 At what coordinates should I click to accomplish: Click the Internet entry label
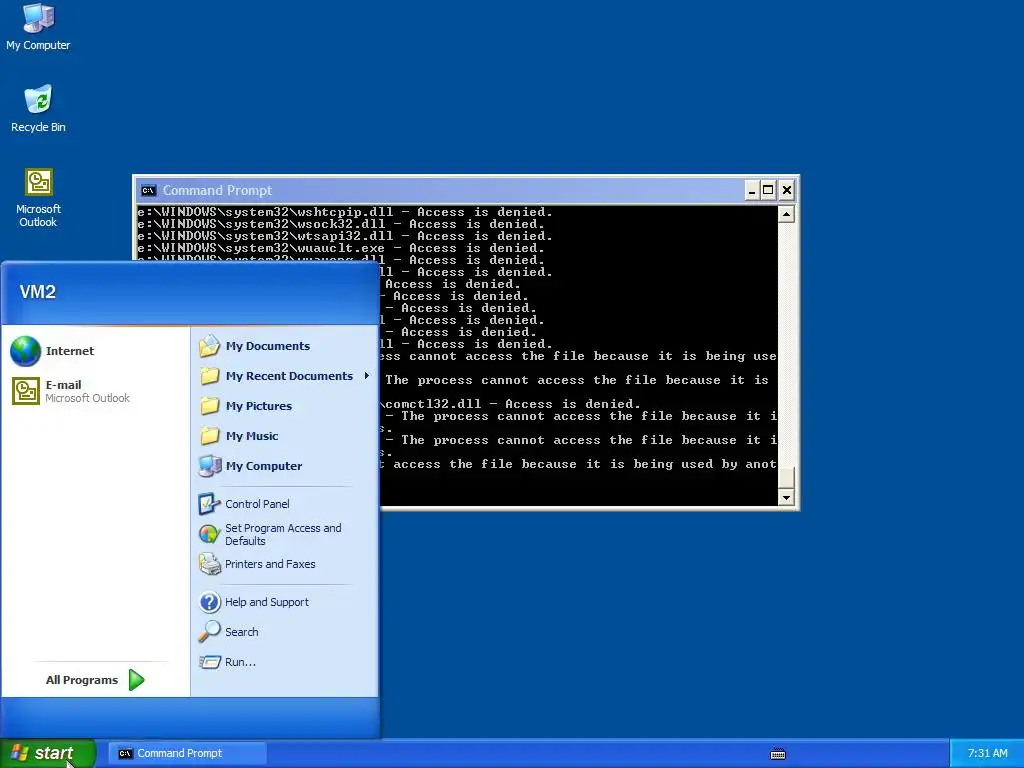(x=70, y=351)
